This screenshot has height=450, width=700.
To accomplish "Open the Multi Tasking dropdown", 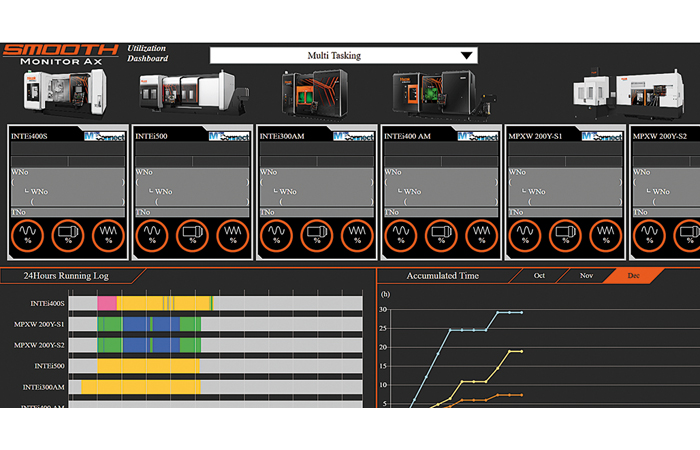I will (x=343, y=55).
